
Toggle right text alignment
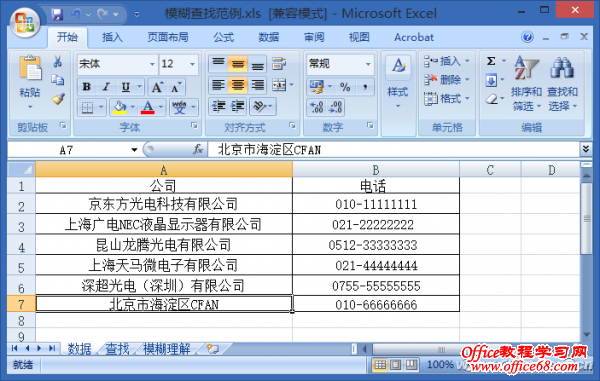[x=257, y=85]
